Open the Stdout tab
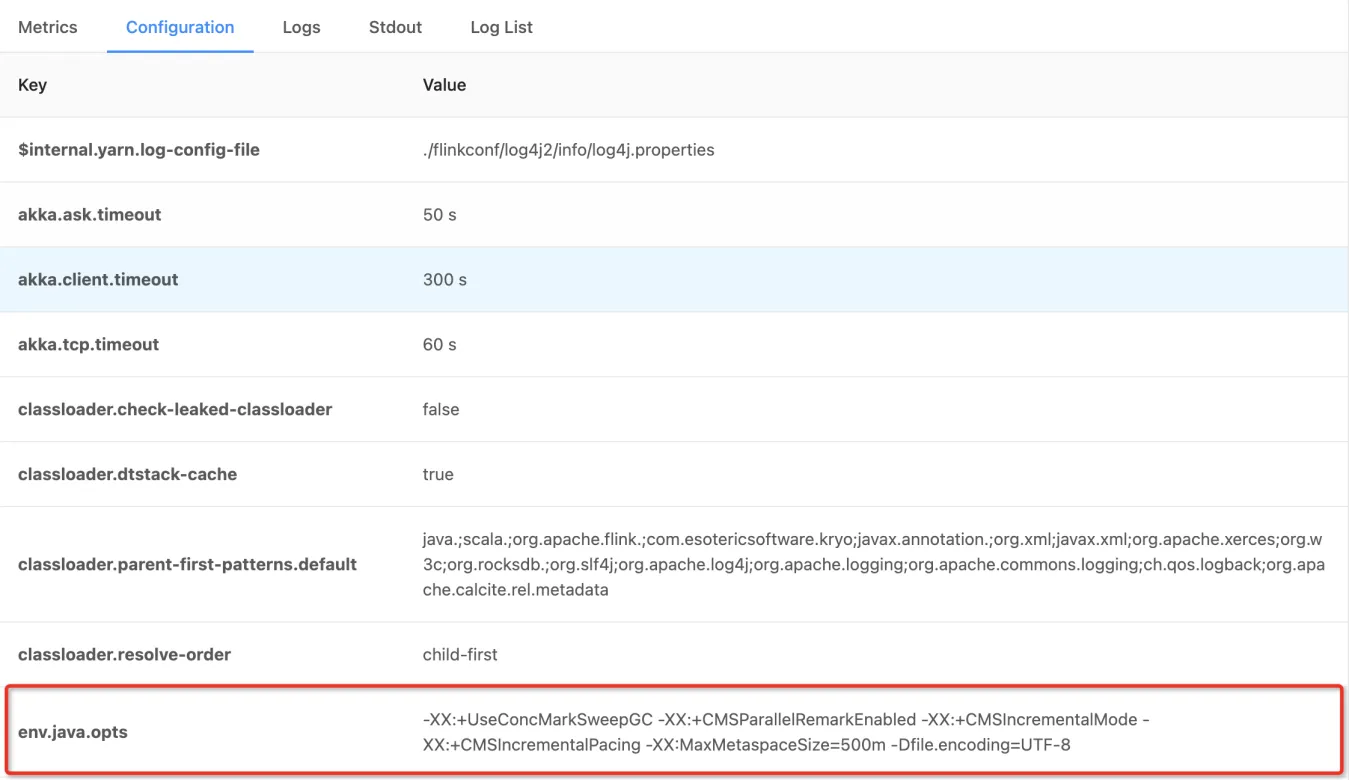This screenshot has width=1349, height=780. 395,27
